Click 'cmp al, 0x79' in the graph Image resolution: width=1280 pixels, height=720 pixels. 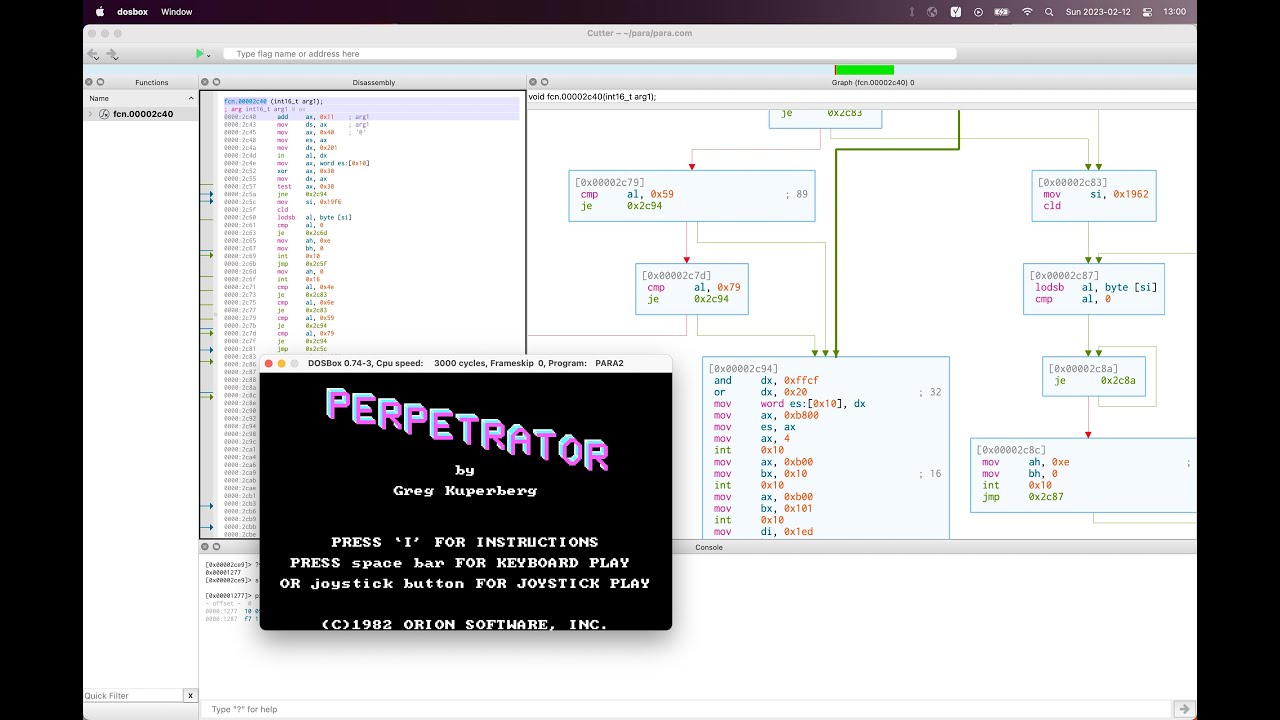pos(692,287)
